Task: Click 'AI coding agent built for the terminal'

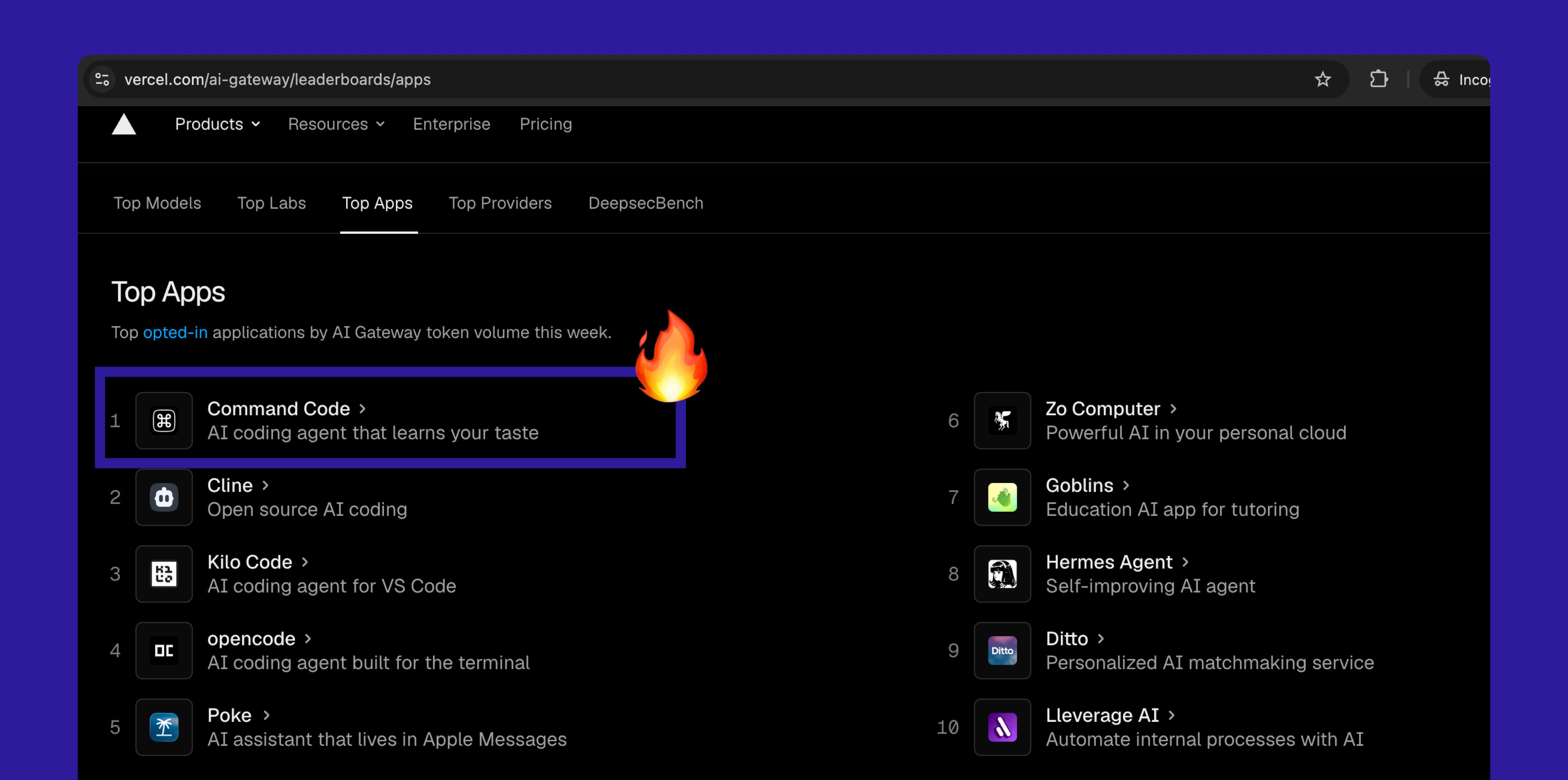Action: [368, 663]
